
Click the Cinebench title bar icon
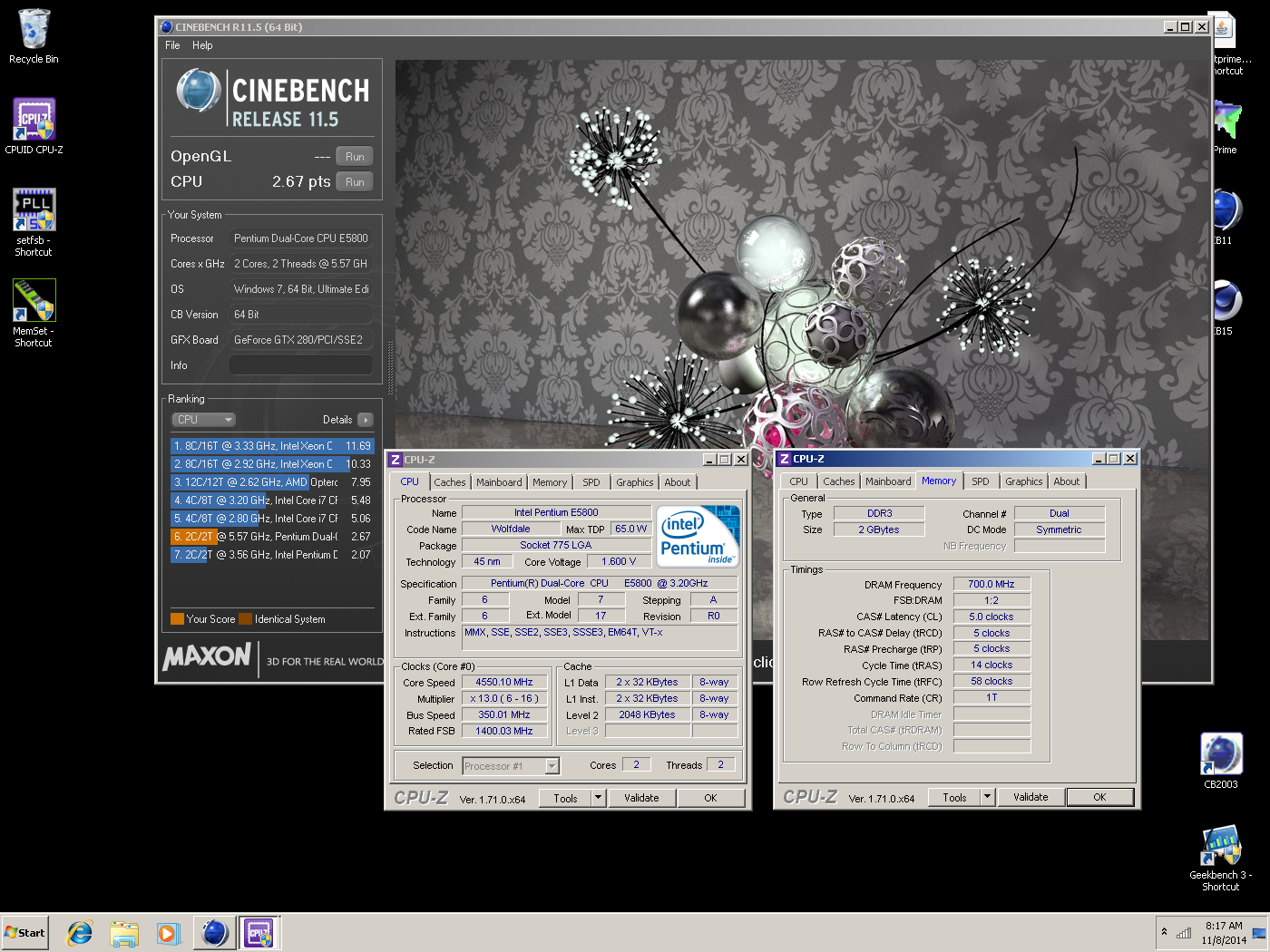pos(166,27)
